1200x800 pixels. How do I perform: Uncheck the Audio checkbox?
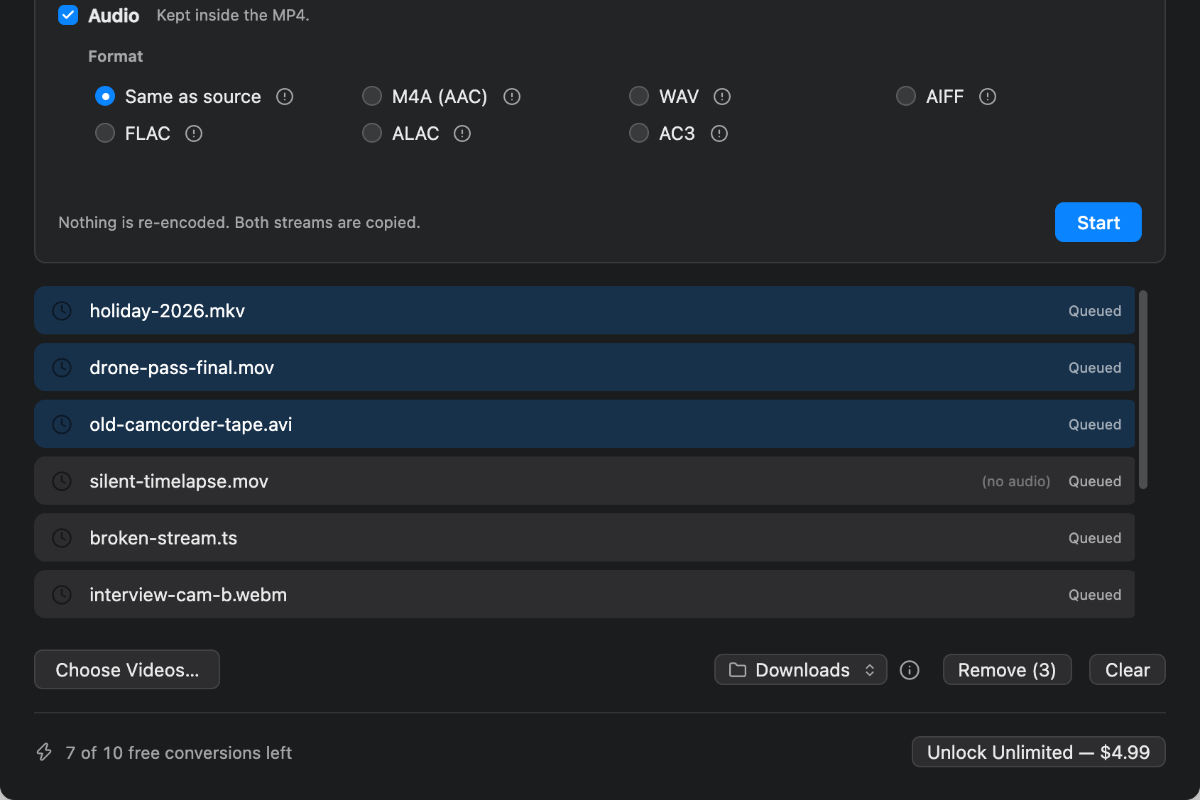[68, 15]
